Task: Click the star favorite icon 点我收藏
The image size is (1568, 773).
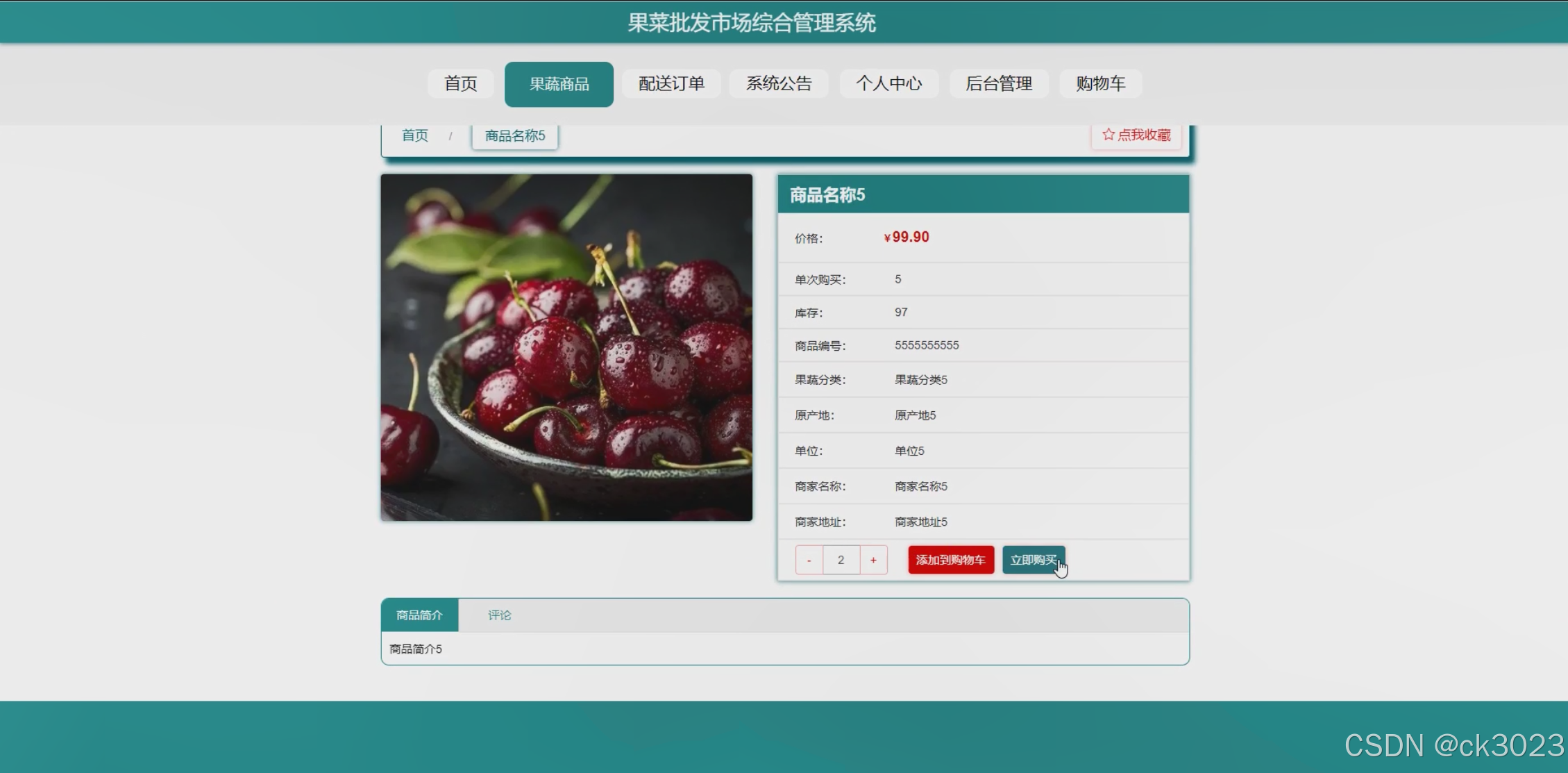Action: tap(1108, 135)
